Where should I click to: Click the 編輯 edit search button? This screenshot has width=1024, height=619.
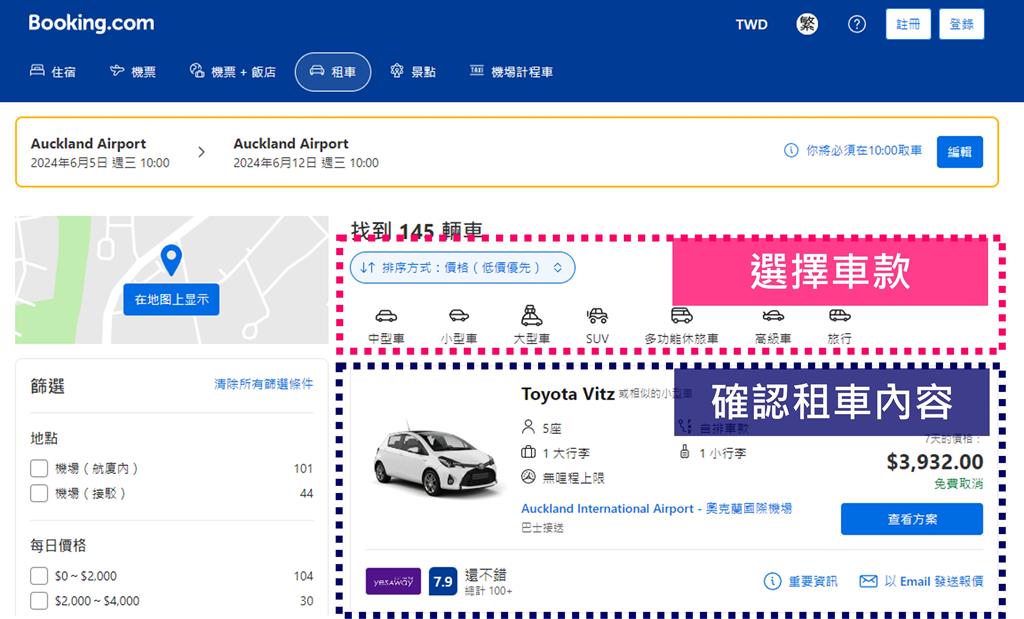pyautogui.click(x=959, y=151)
